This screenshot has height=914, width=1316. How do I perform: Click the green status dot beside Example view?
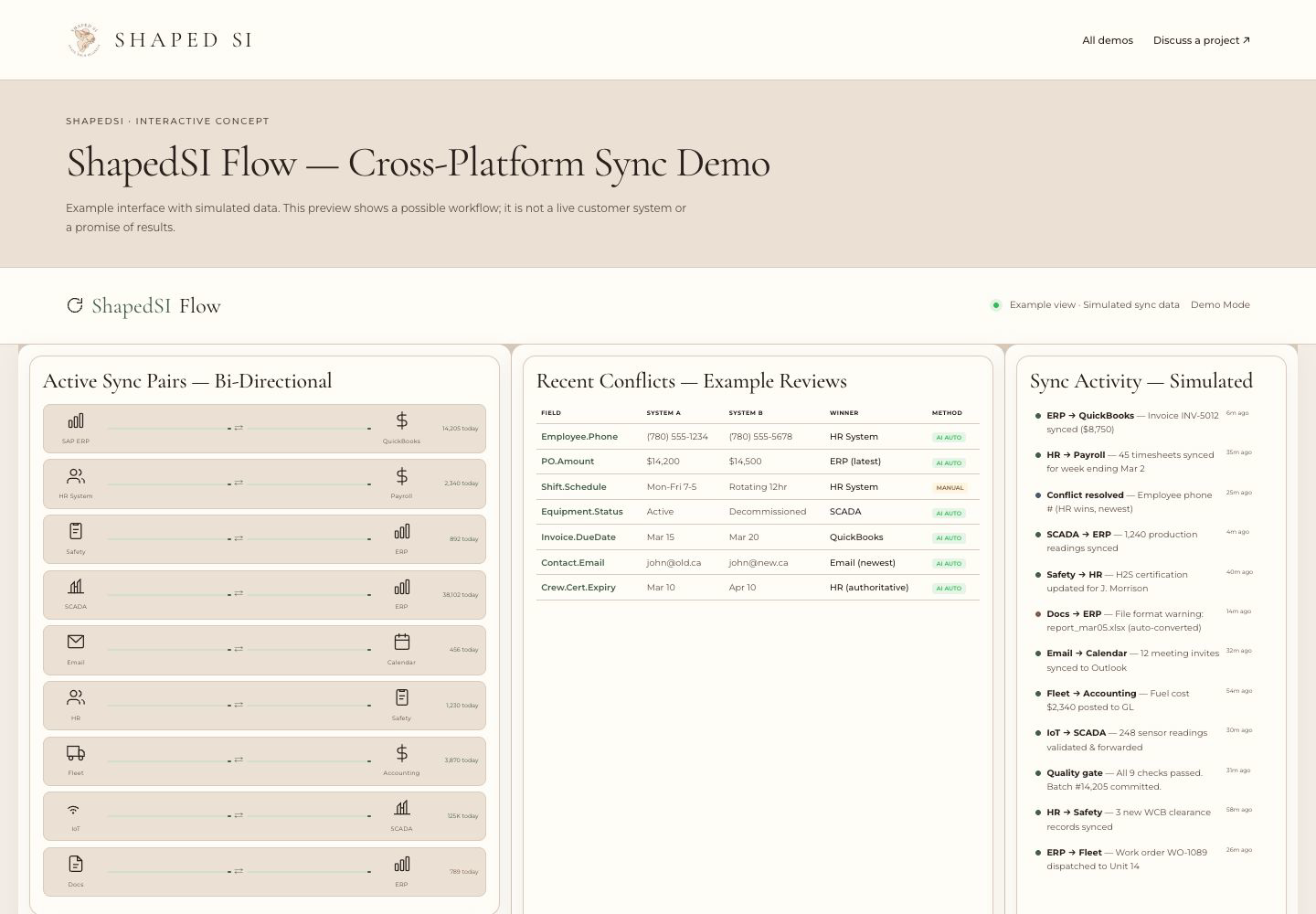[x=996, y=305]
